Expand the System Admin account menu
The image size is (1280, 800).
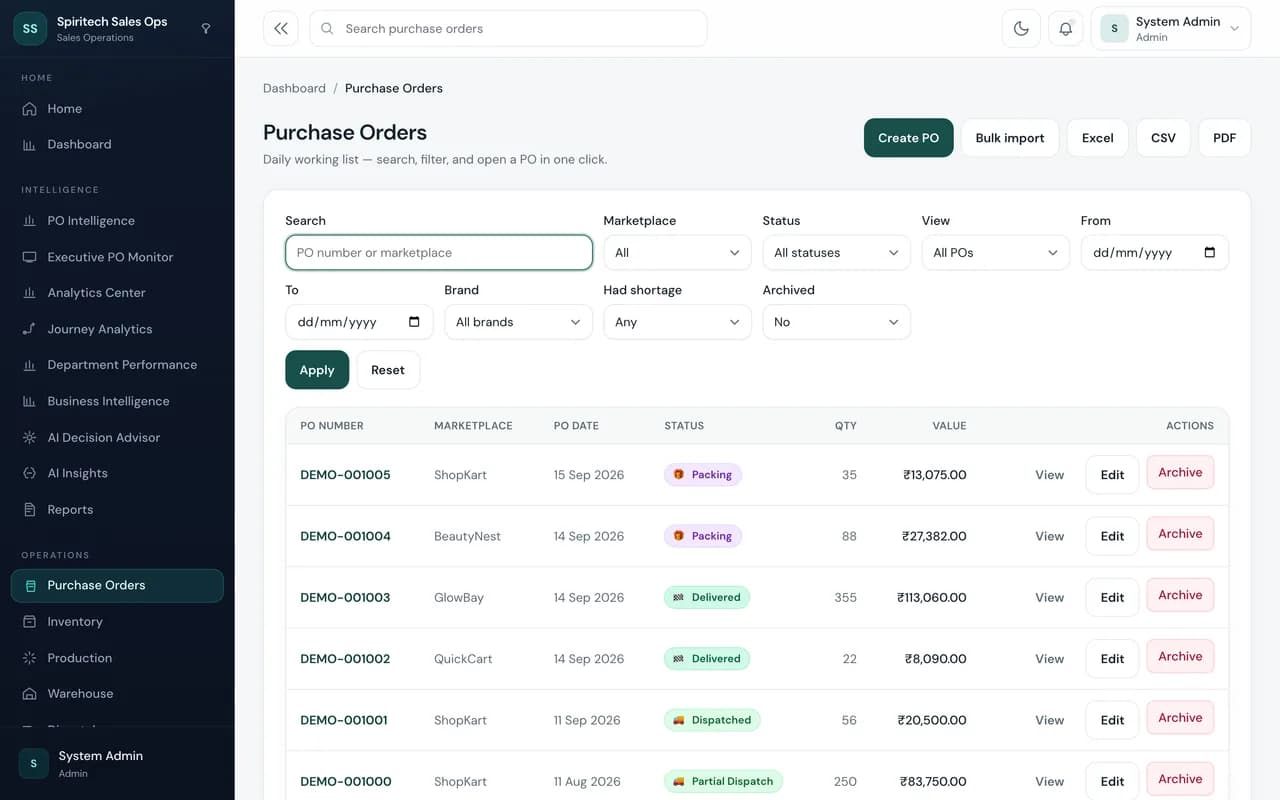(x=1170, y=29)
